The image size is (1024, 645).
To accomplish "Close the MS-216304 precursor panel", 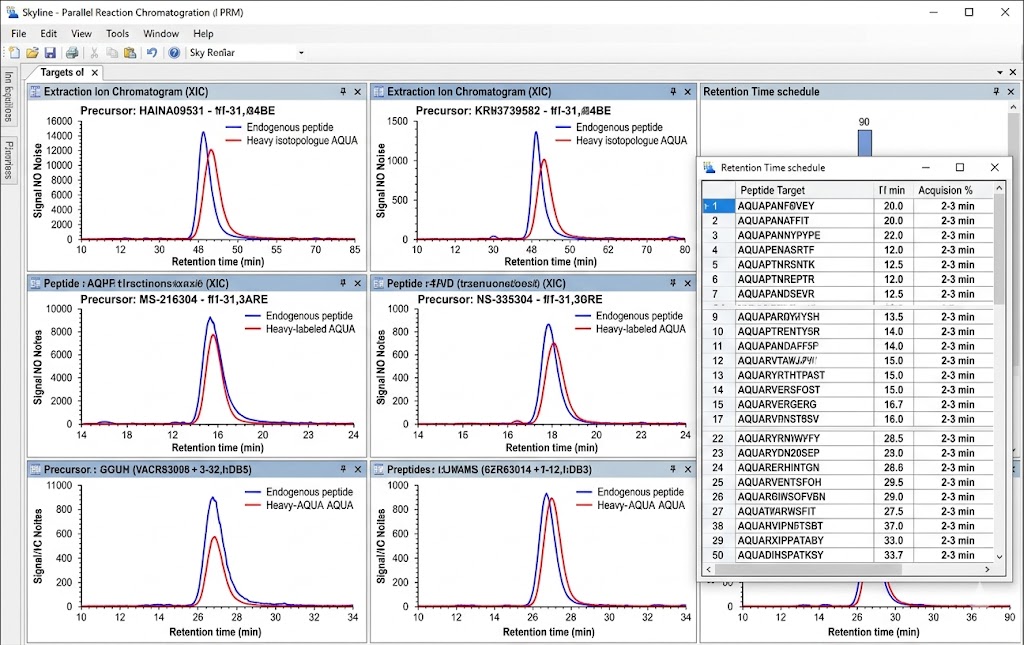I will [x=358, y=283].
